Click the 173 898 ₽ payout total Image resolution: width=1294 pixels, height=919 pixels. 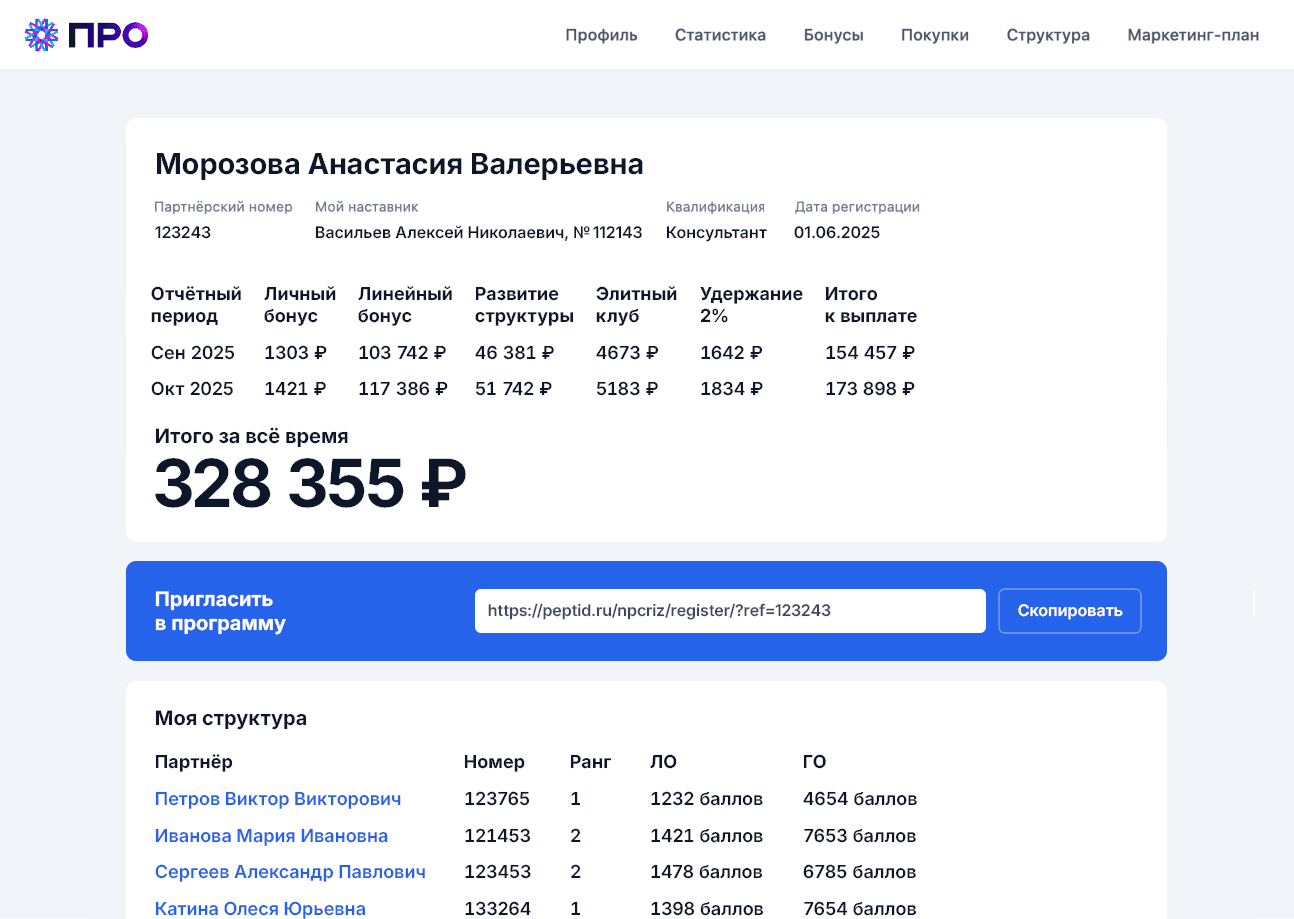[x=870, y=389]
